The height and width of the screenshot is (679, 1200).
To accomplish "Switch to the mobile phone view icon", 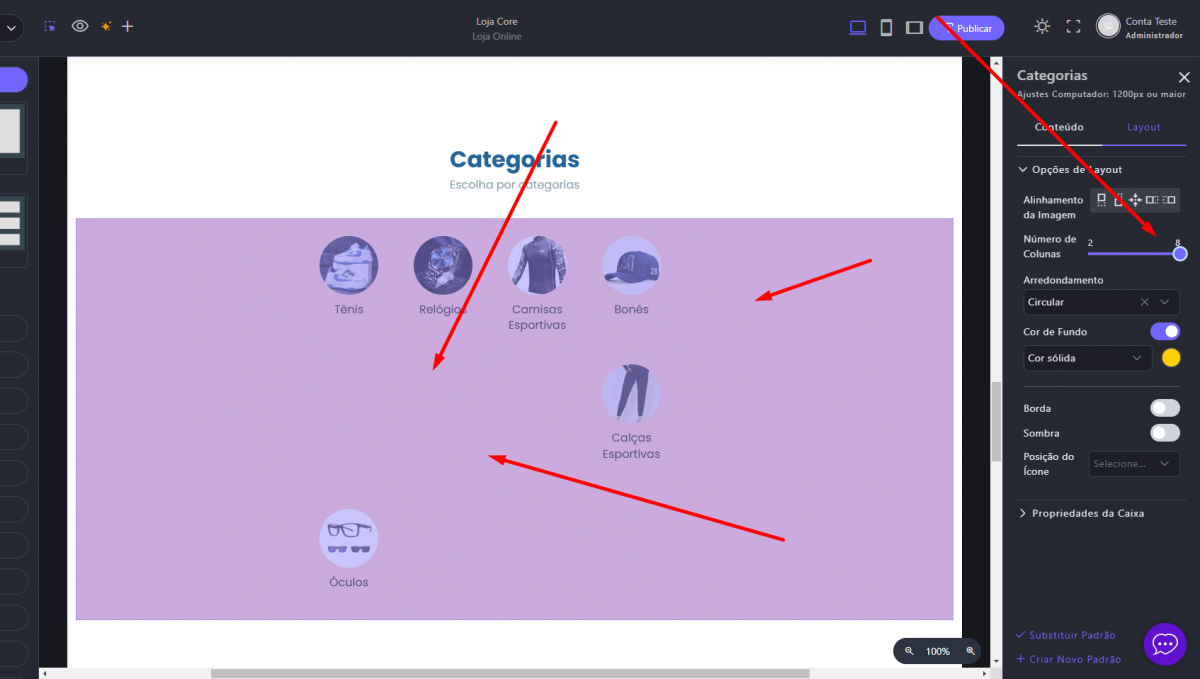I will pyautogui.click(x=886, y=28).
